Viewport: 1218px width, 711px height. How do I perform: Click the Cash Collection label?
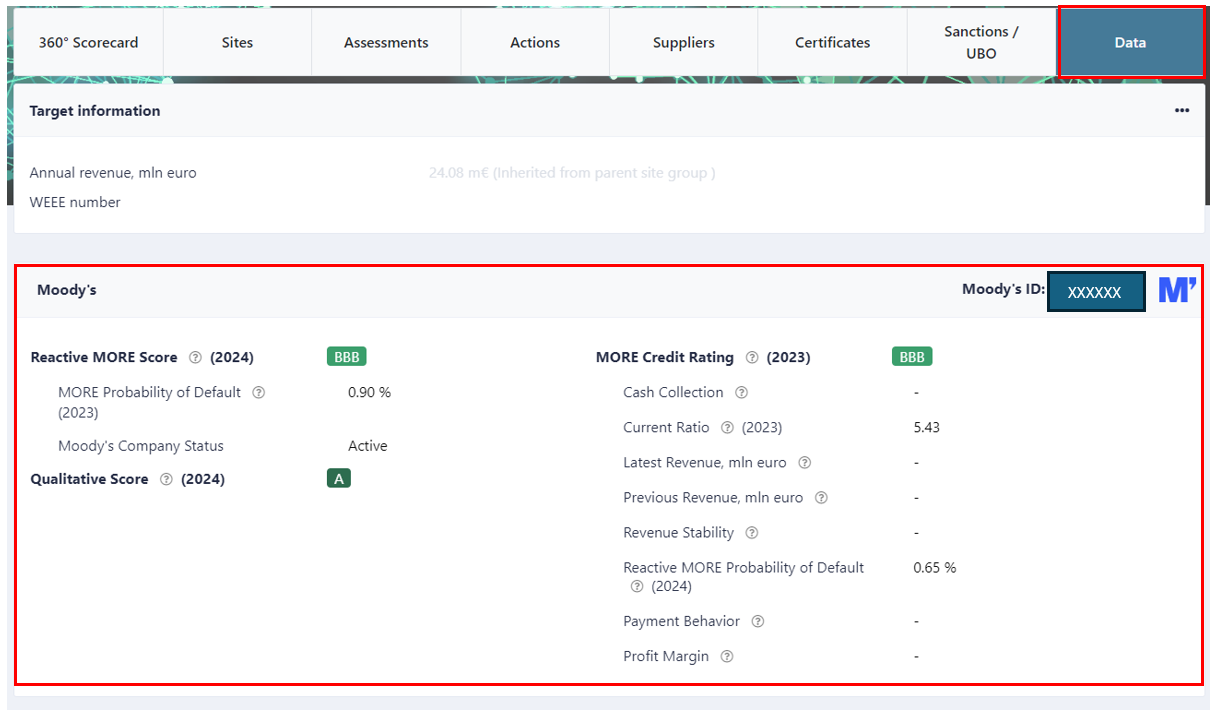[673, 392]
